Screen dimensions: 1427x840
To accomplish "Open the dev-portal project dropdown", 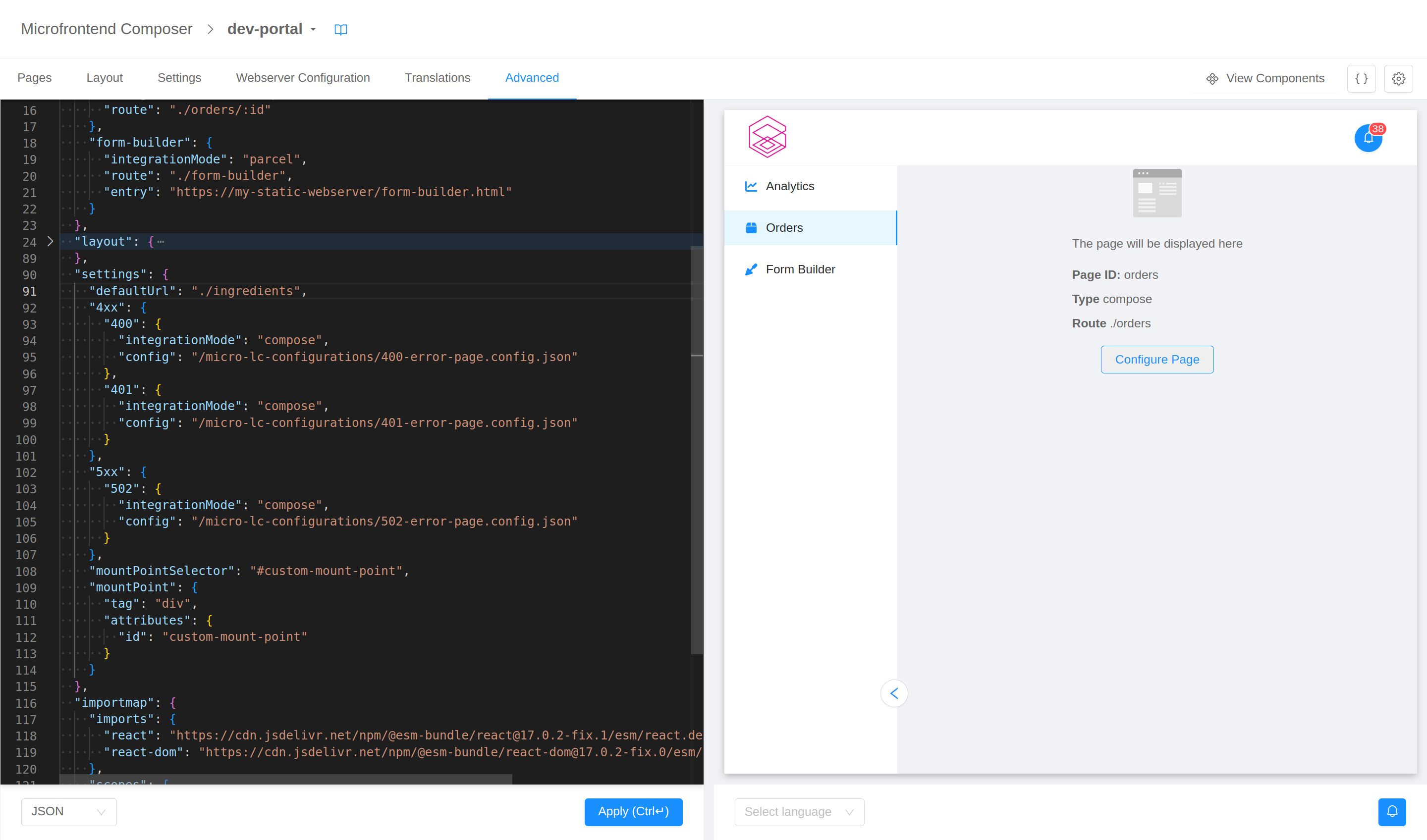I will click(272, 29).
